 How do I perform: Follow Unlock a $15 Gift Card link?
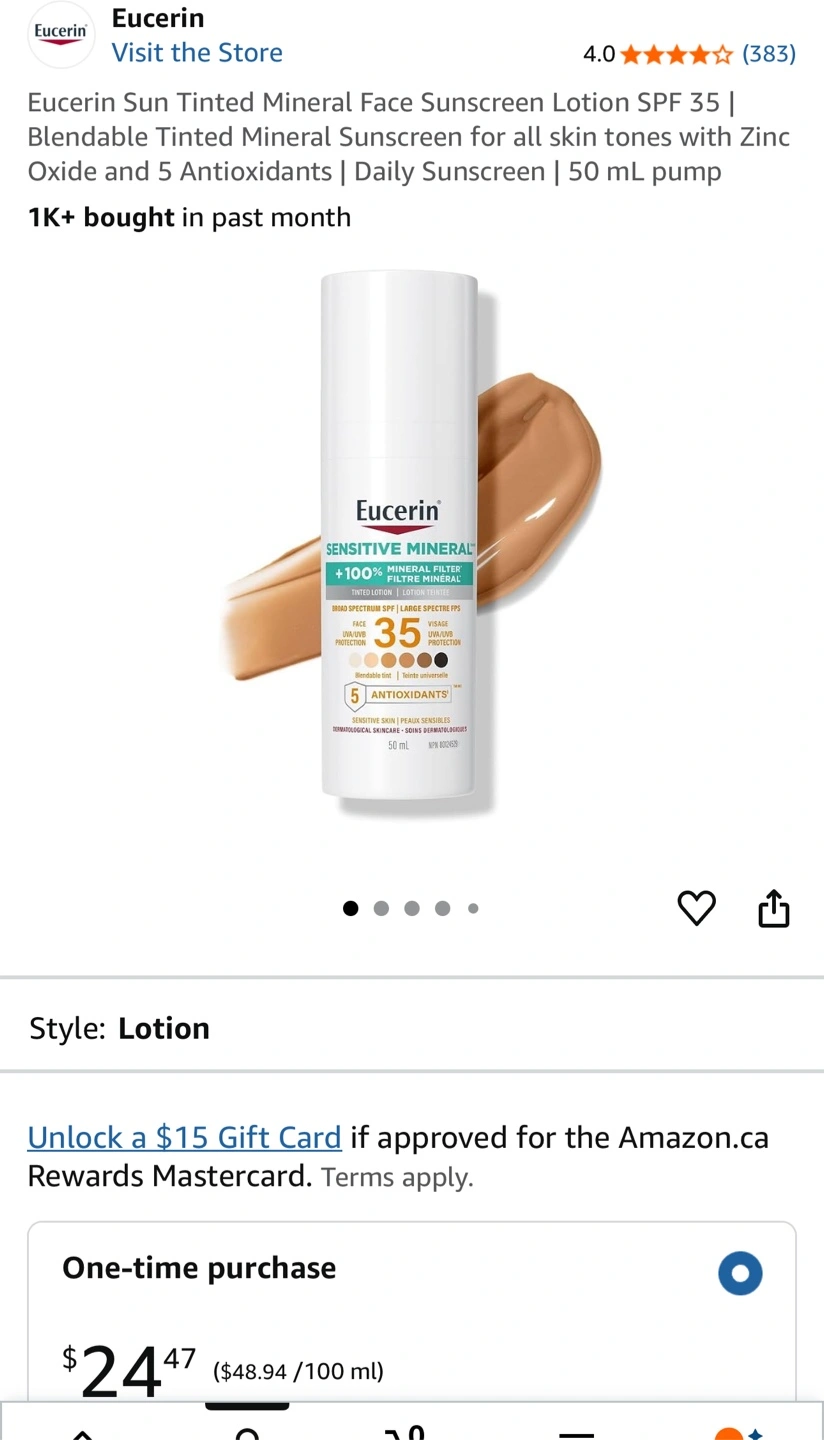click(x=185, y=1138)
